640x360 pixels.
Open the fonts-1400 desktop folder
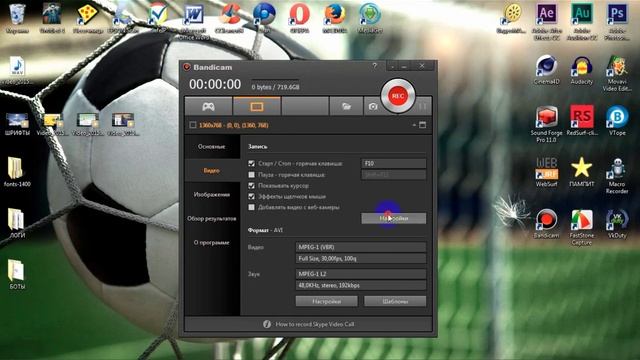coord(17,172)
